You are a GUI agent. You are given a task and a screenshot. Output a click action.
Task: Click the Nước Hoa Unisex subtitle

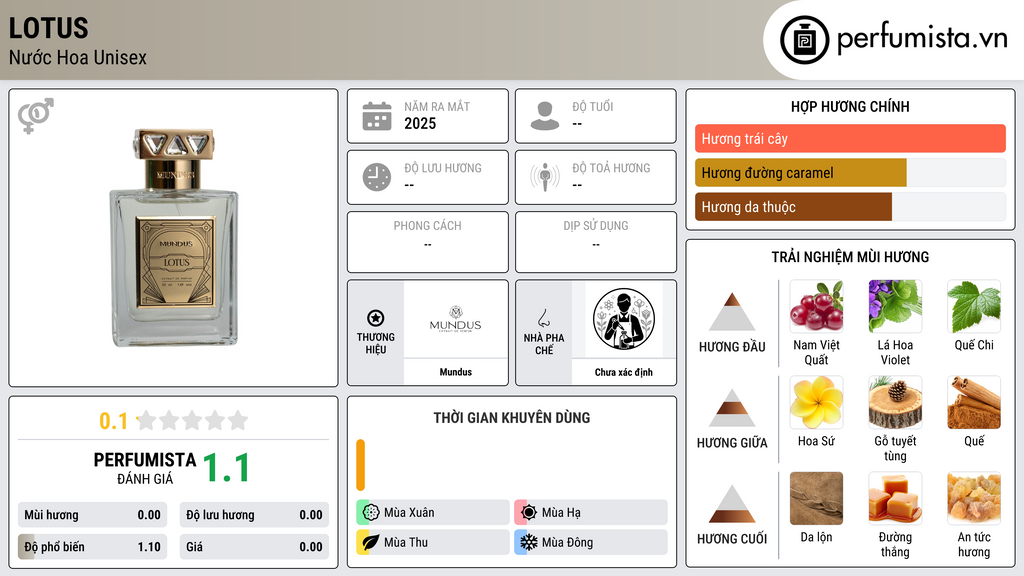pos(78,57)
